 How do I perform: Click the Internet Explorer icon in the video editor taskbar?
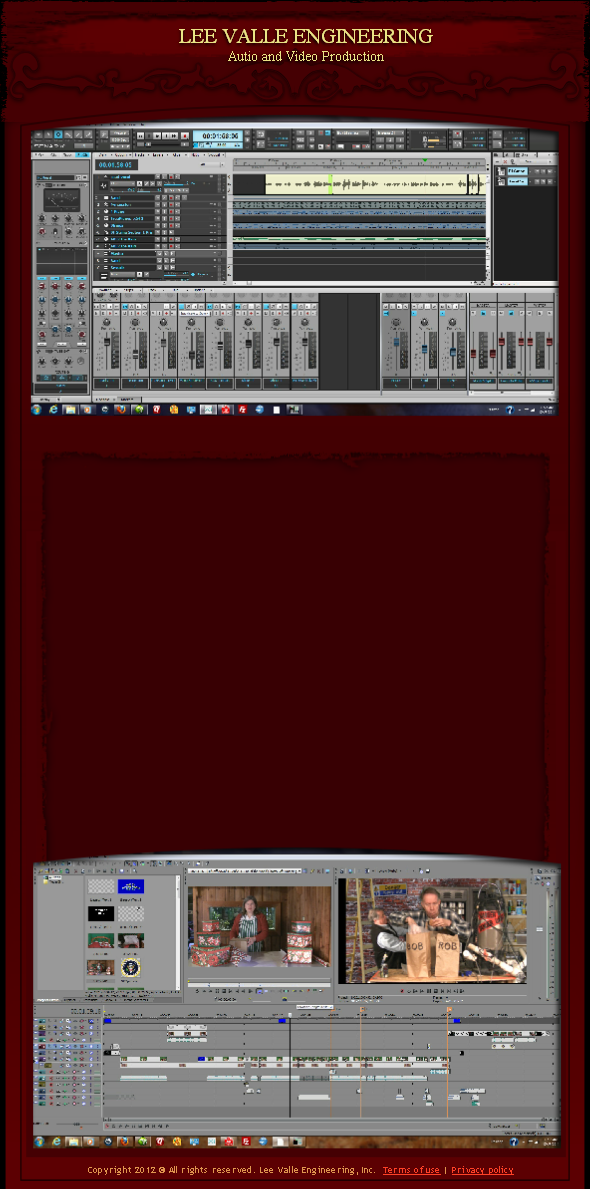pyautogui.click(x=55, y=1141)
